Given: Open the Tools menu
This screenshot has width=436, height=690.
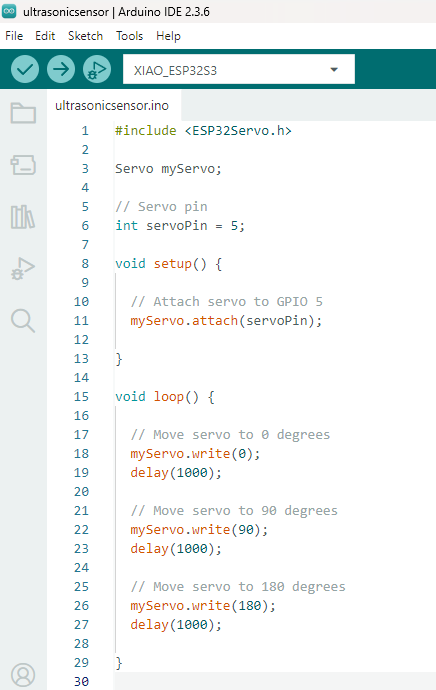Looking at the screenshot, I should tap(129, 36).
